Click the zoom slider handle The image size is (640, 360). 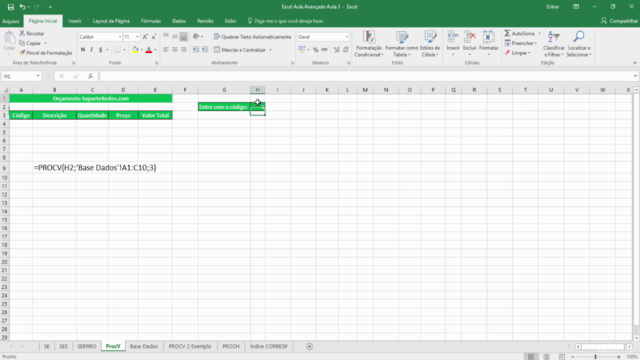click(596, 357)
